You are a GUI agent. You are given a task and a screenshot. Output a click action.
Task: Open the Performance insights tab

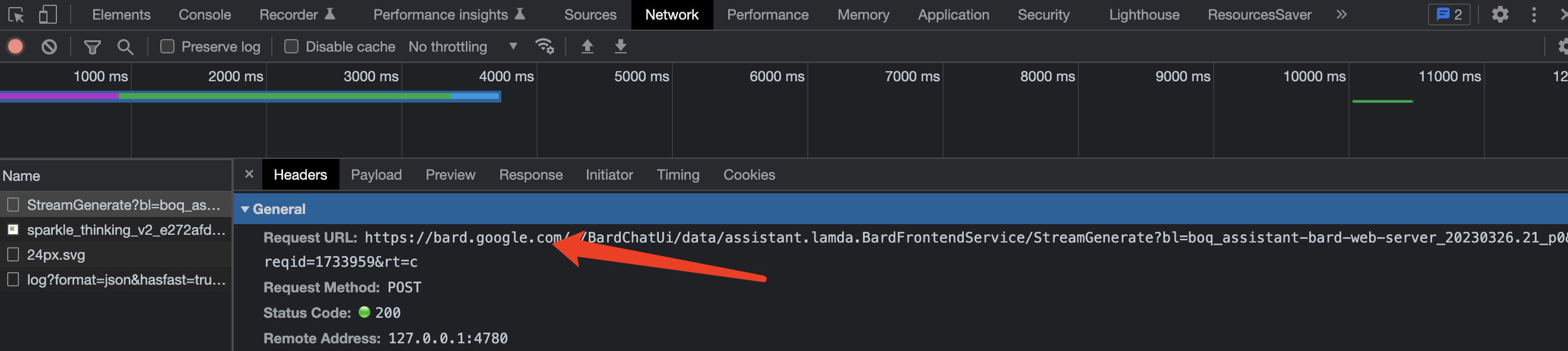tap(449, 15)
